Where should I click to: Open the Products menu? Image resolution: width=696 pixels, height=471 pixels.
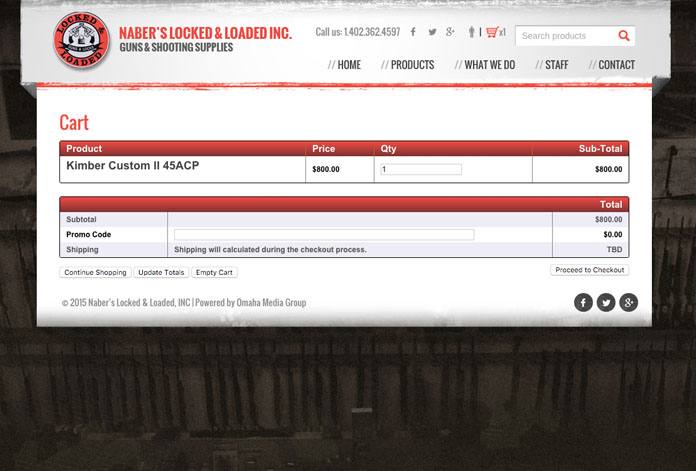click(412, 65)
